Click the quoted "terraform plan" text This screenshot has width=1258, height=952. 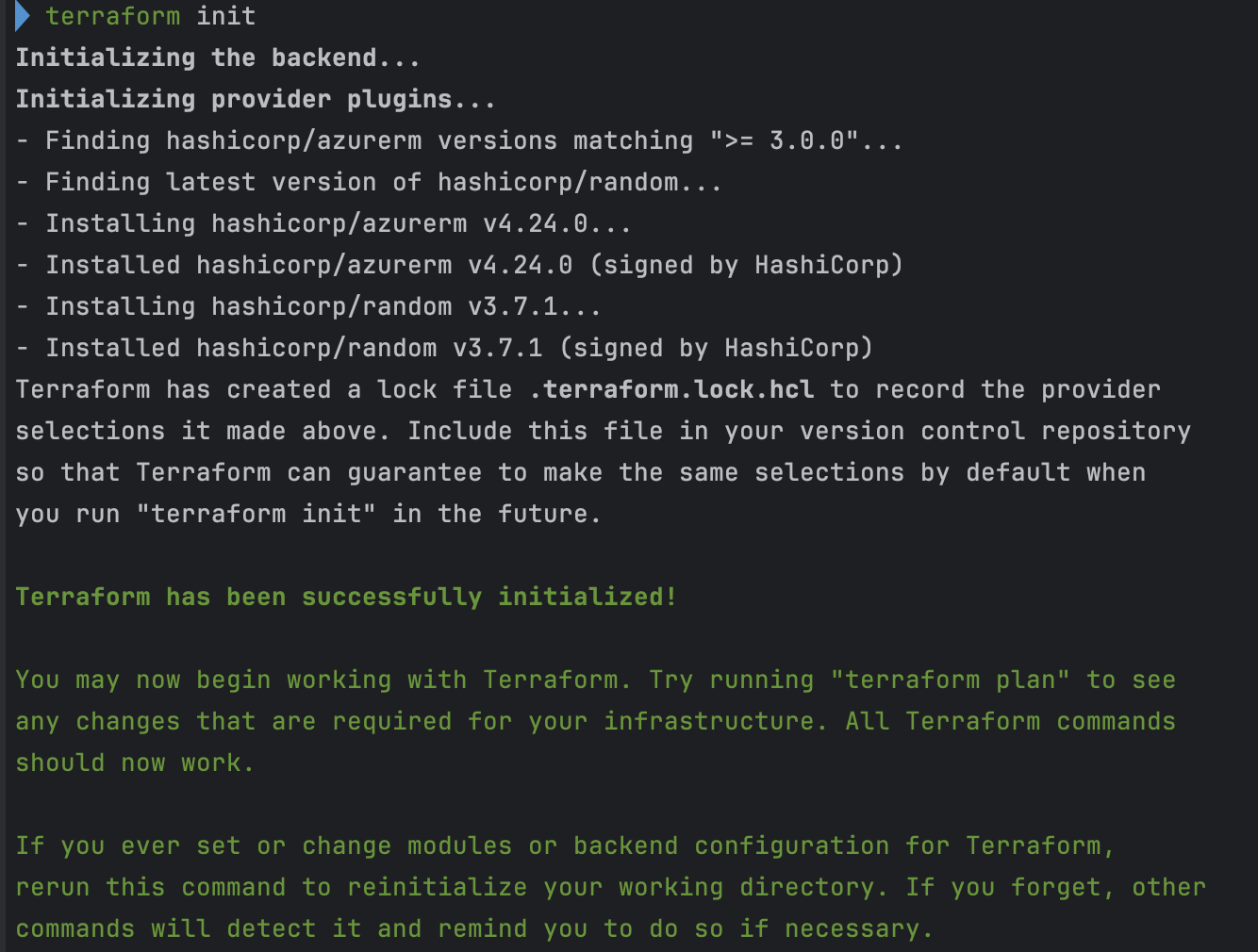(x=950, y=680)
